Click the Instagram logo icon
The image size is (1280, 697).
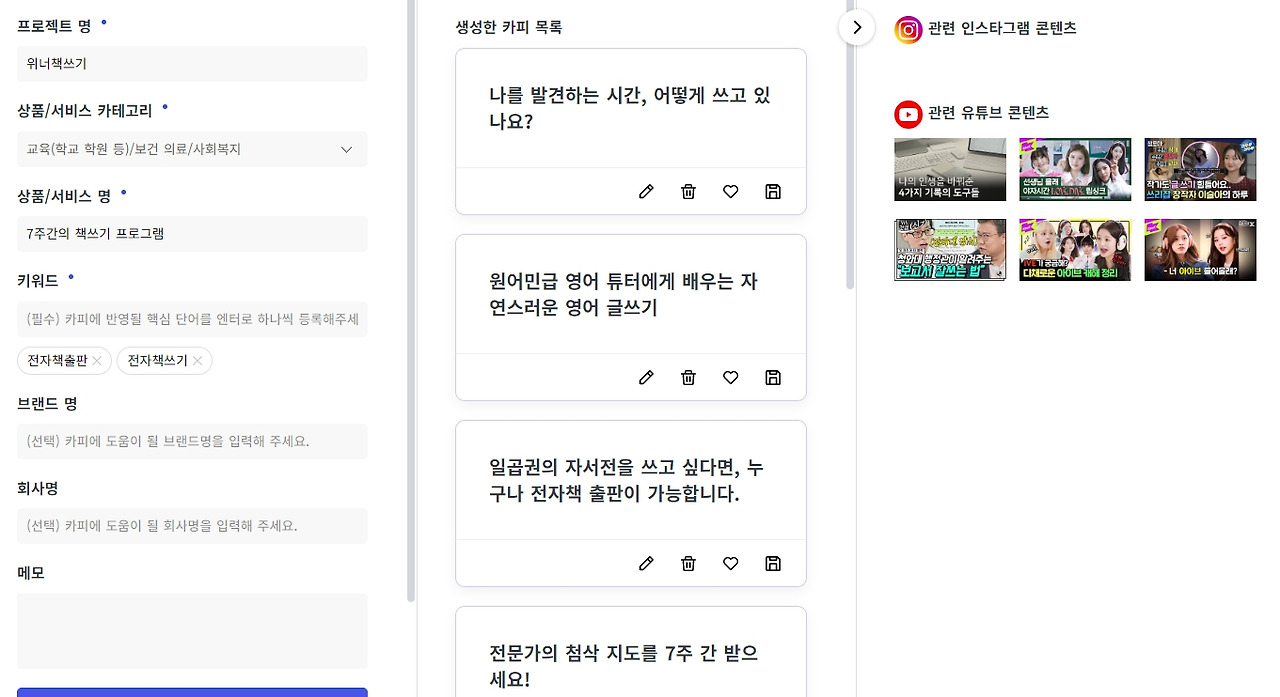(x=906, y=29)
